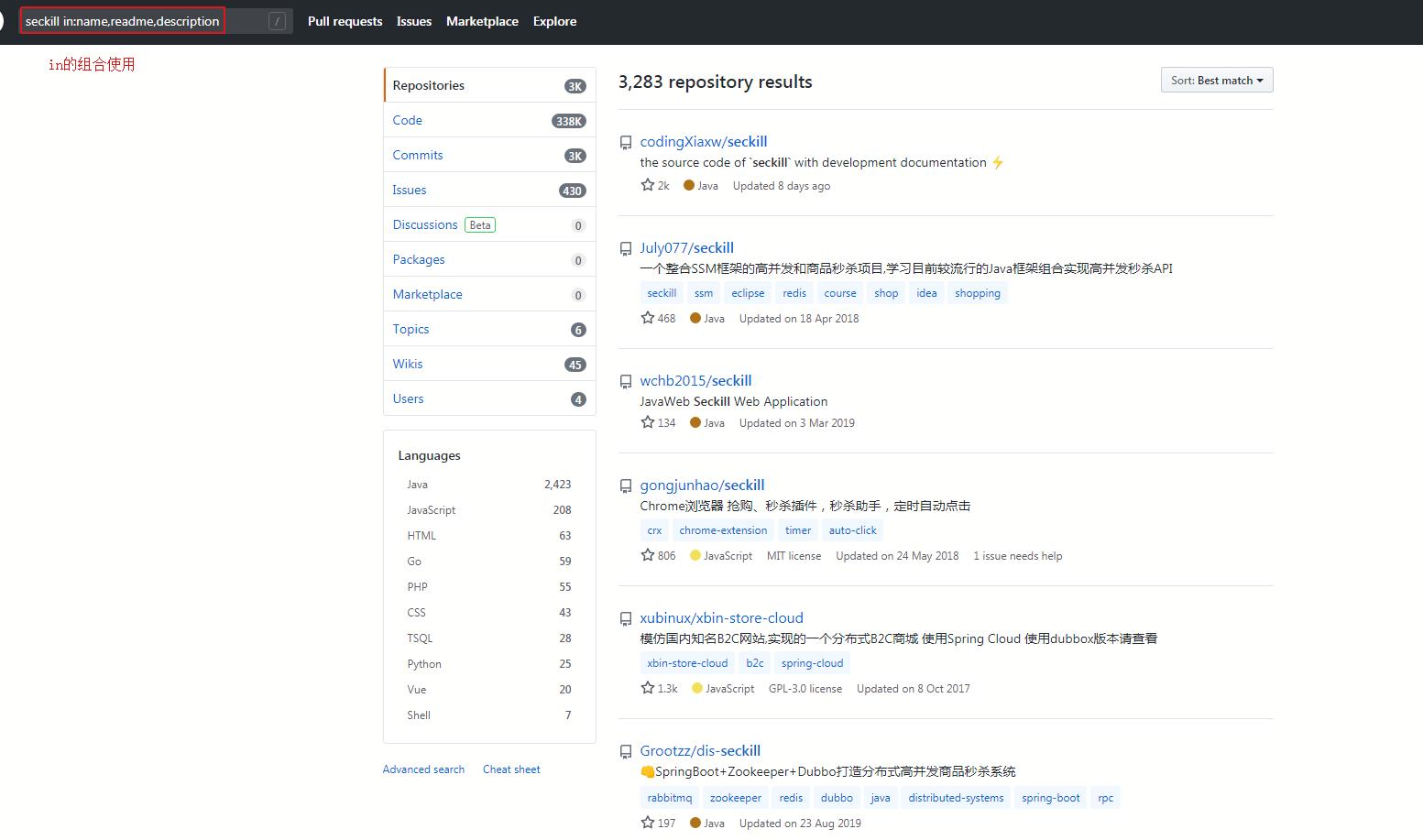Open the codingXiaxw/seckill repository
Screen dimensions: 1423x840
(x=704, y=141)
